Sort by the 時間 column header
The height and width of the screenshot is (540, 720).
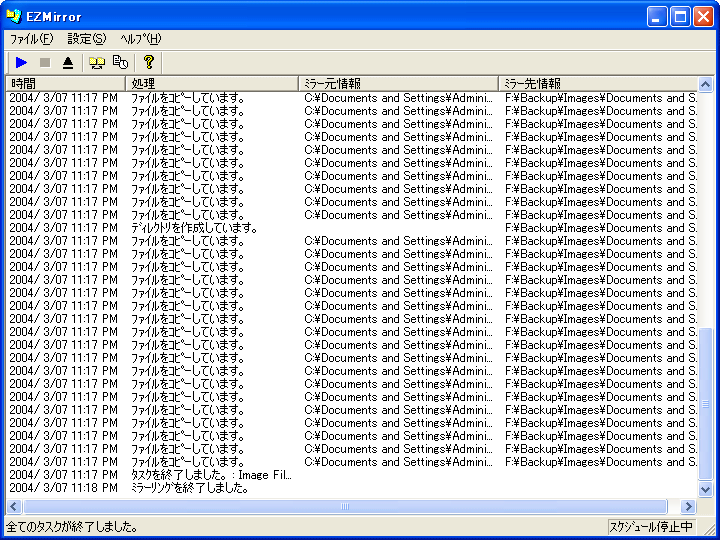65,84
